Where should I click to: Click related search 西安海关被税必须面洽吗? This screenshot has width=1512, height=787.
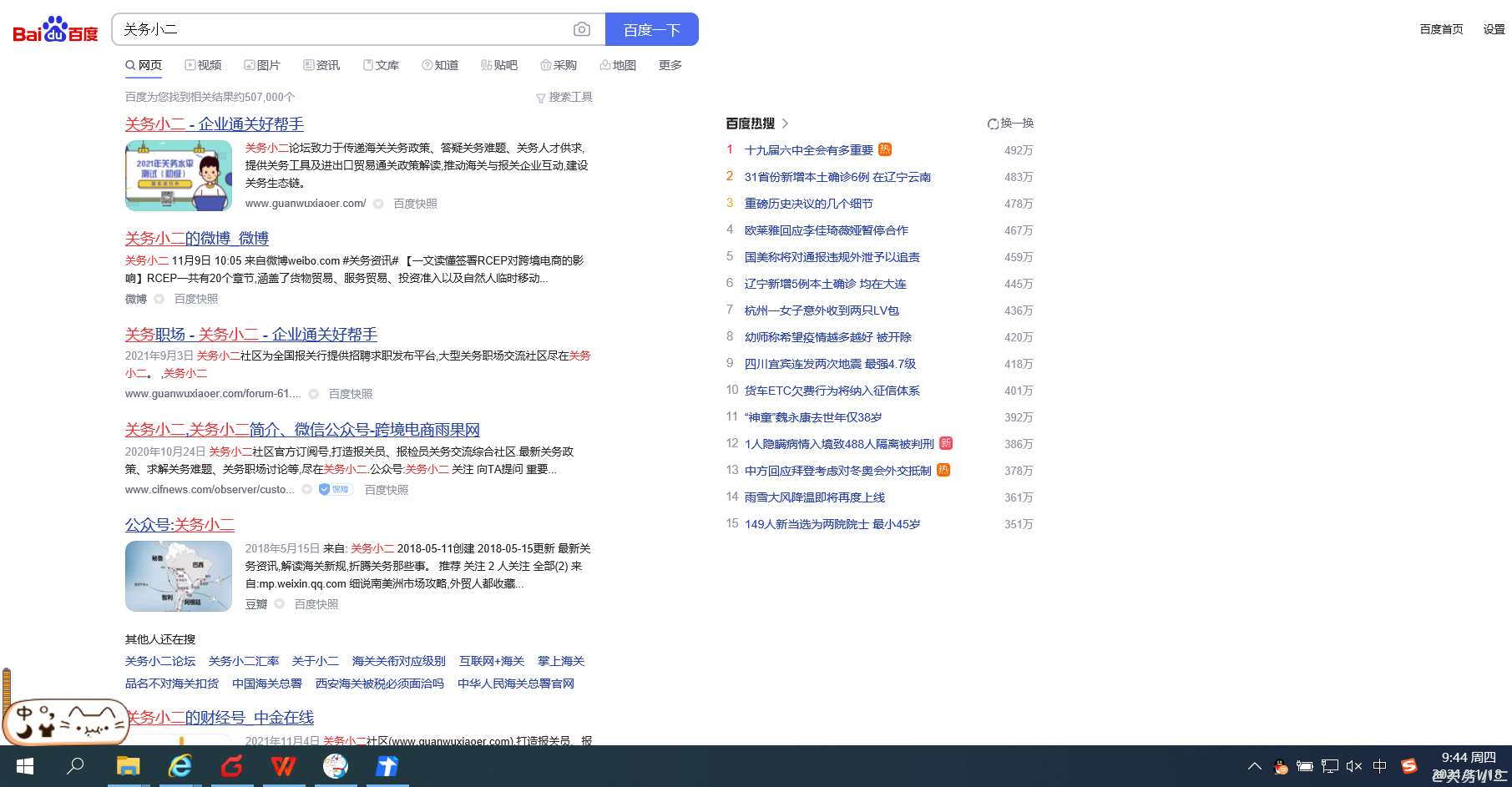[380, 684]
